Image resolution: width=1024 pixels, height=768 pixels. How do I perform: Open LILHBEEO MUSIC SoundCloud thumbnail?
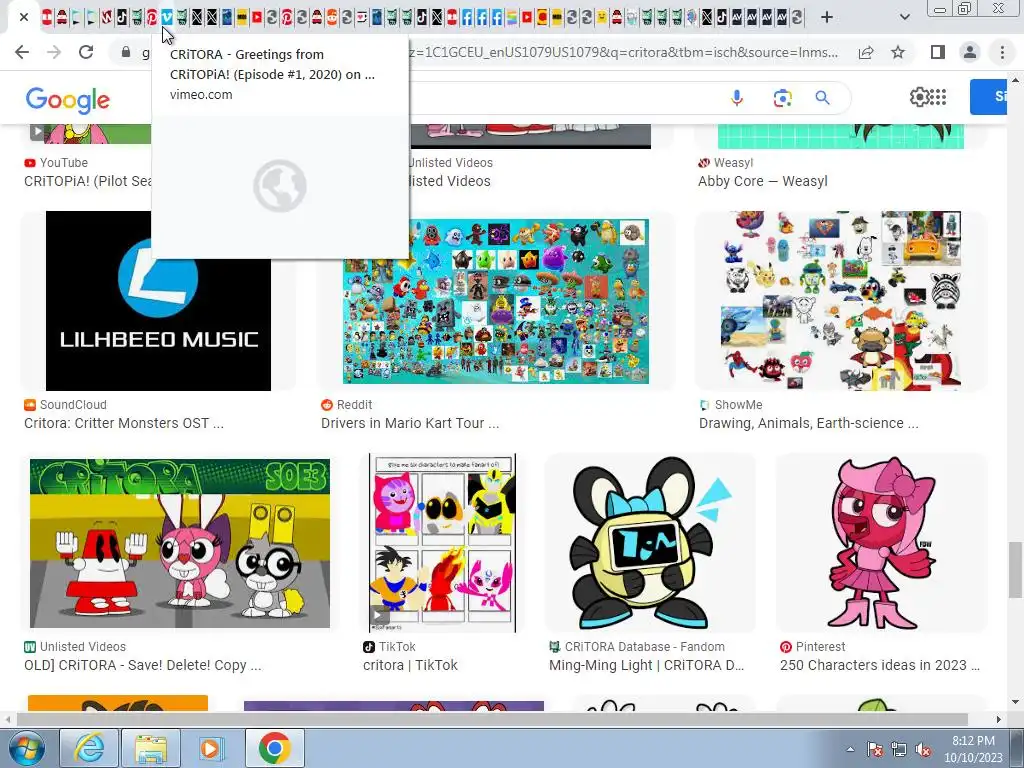click(x=158, y=300)
